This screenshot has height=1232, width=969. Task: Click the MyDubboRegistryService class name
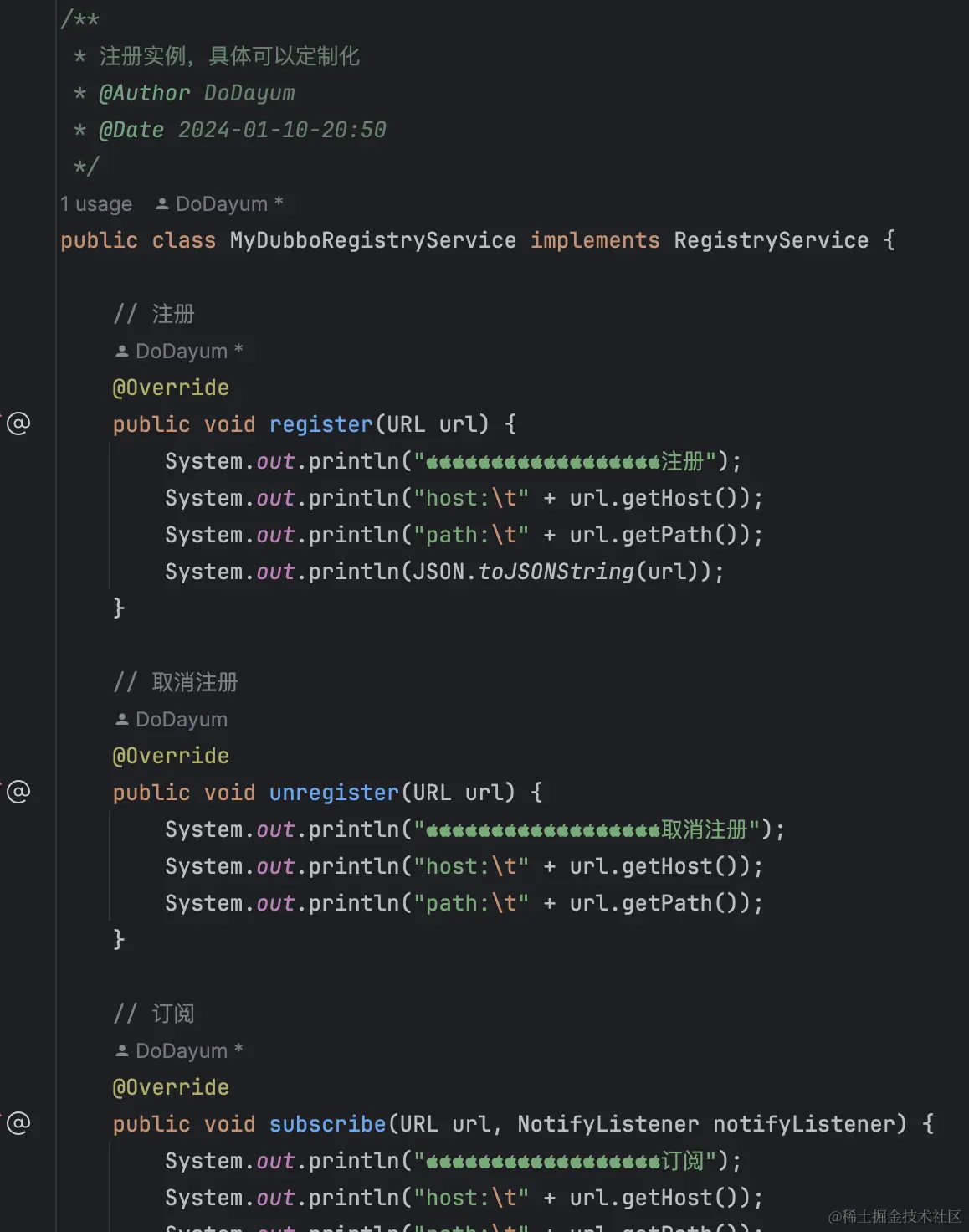pyautogui.click(x=372, y=241)
